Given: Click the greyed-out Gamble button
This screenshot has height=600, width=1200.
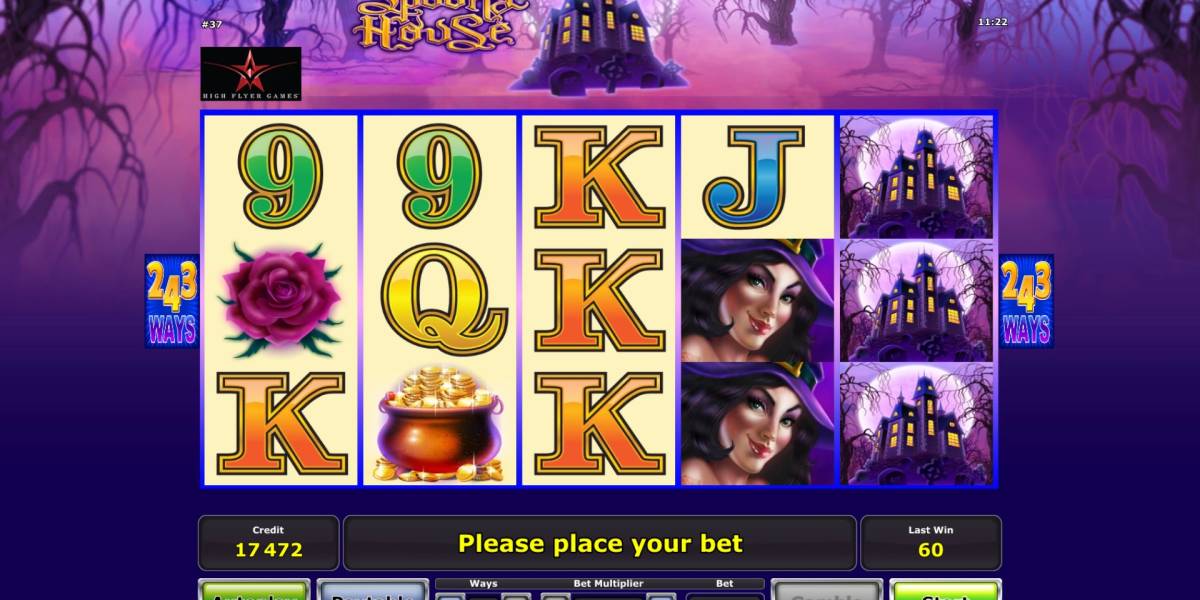Looking at the screenshot, I should (827, 590).
